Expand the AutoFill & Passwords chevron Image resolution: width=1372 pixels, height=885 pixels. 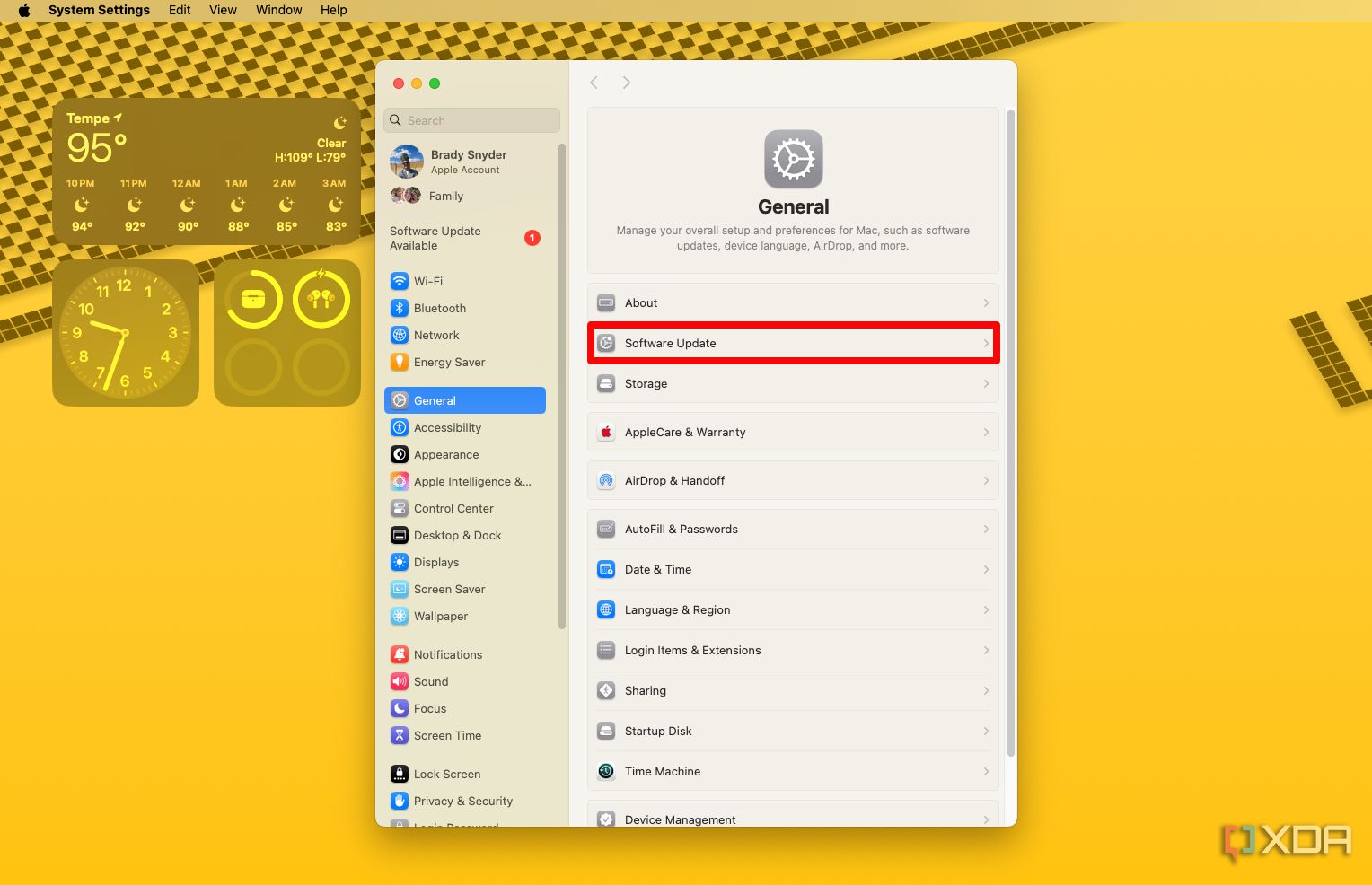pyautogui.click(x=986, y=529)
